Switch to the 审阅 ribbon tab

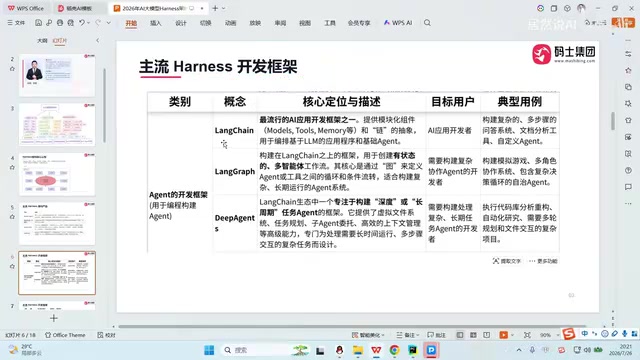click(x=280, y=23)
